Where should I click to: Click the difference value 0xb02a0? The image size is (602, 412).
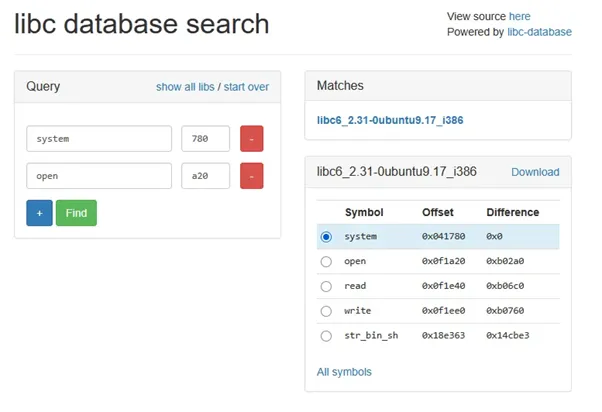pyautogui.click(x=505, y=261)
